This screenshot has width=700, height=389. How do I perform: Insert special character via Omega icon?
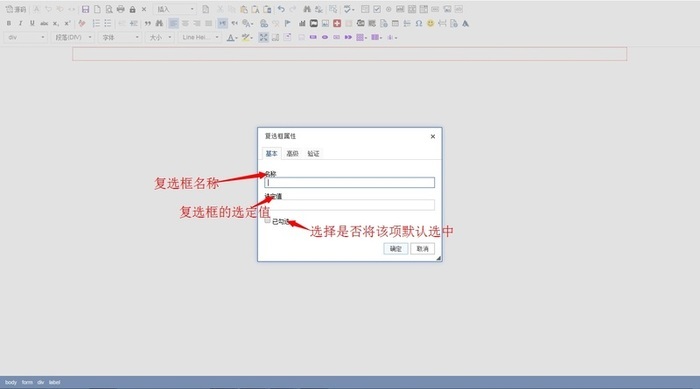(x=419, y=23)
